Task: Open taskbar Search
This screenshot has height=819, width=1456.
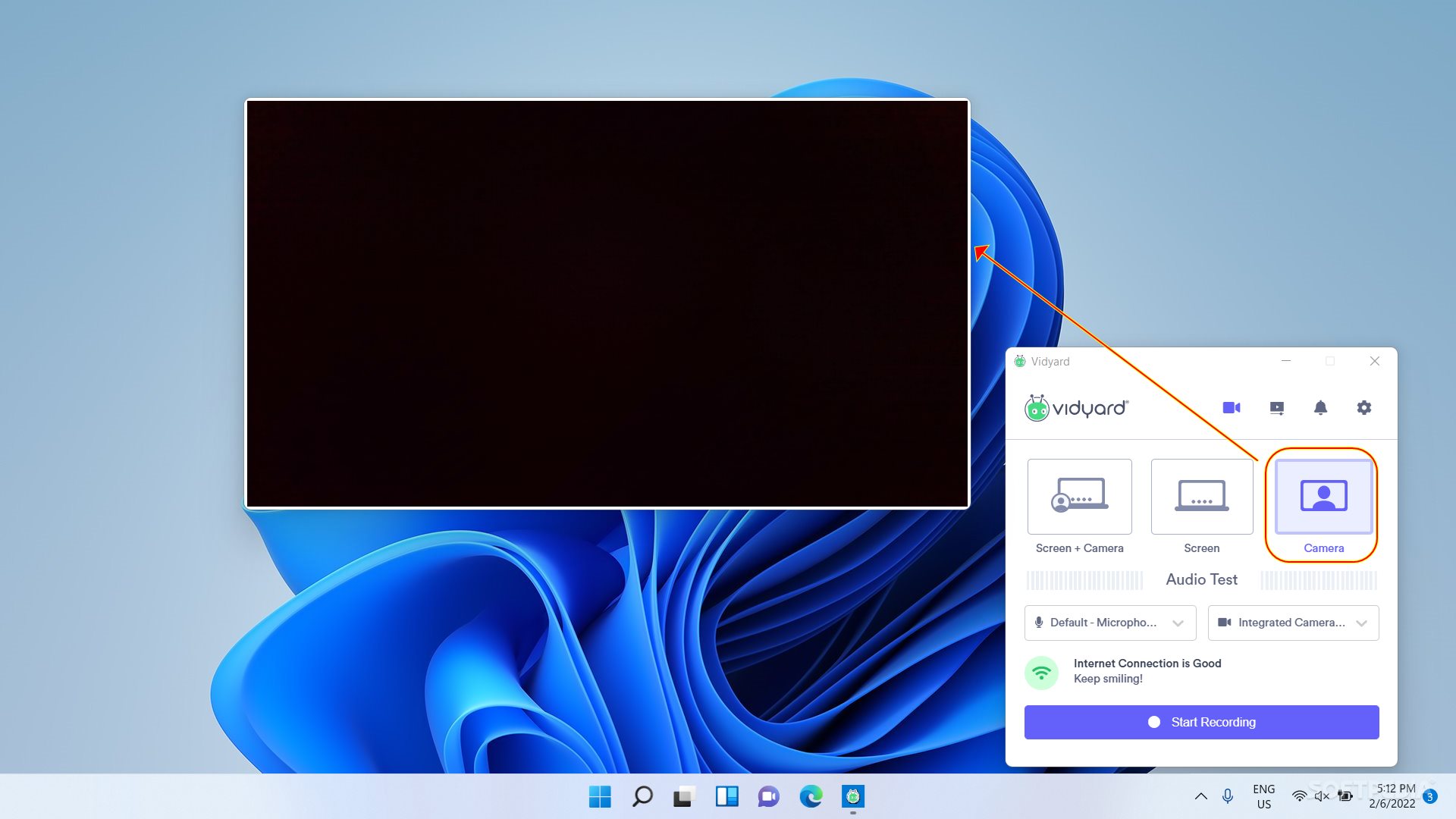Action: tap(642, 796)
